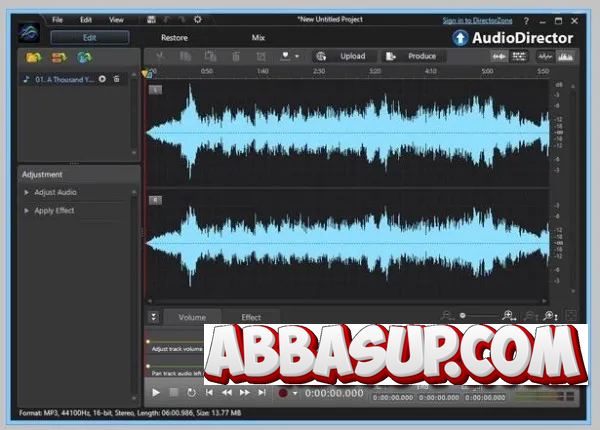Toggle the waveform channel view icon
The width and height of the screenshot is (600, 430).
click(499, 57)
